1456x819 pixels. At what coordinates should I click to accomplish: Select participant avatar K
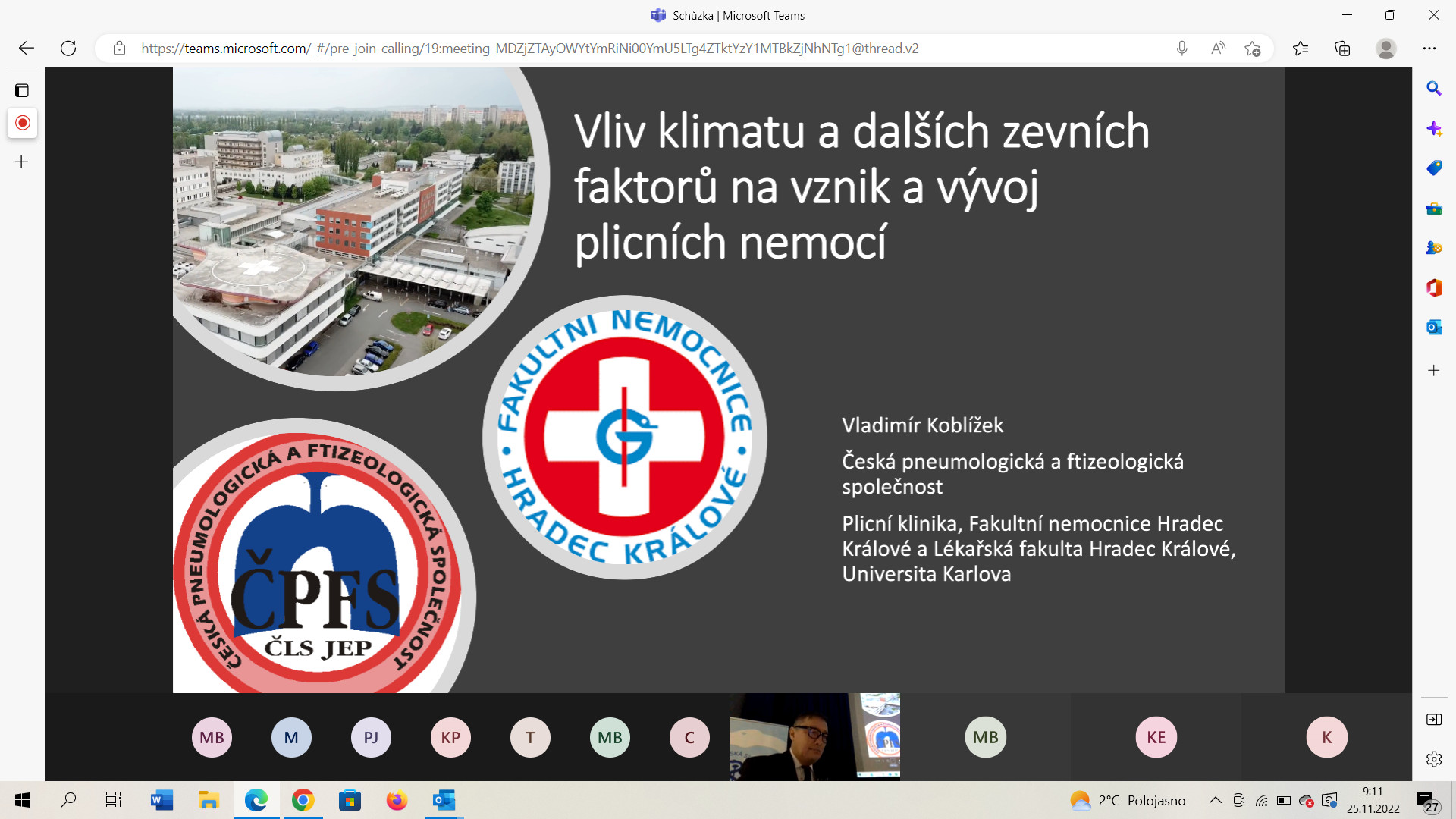coord(1326,737)
